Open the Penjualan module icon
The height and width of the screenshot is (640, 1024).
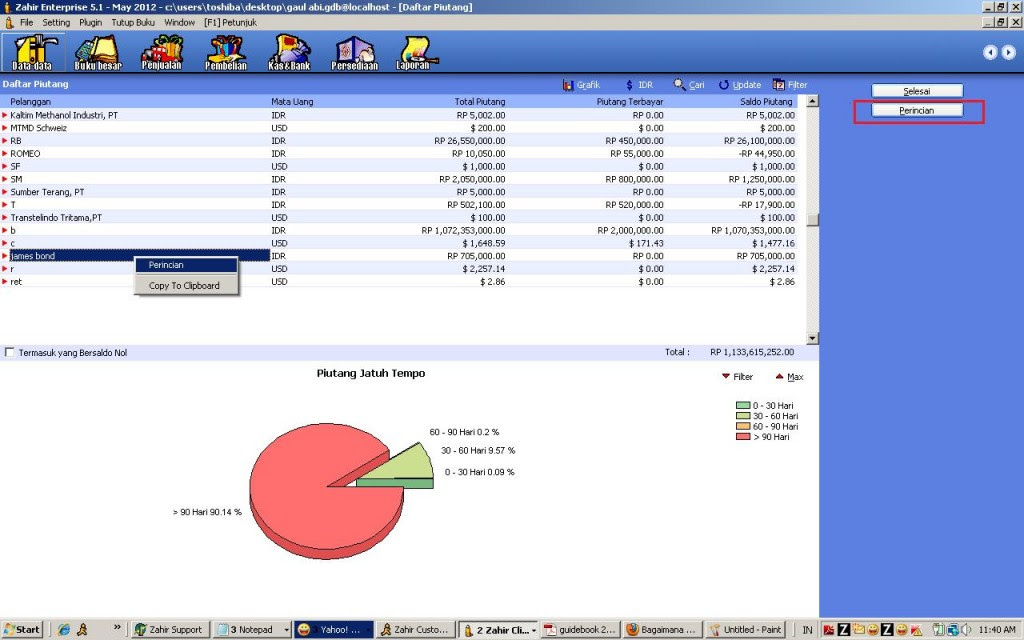(x=161, y=52)
